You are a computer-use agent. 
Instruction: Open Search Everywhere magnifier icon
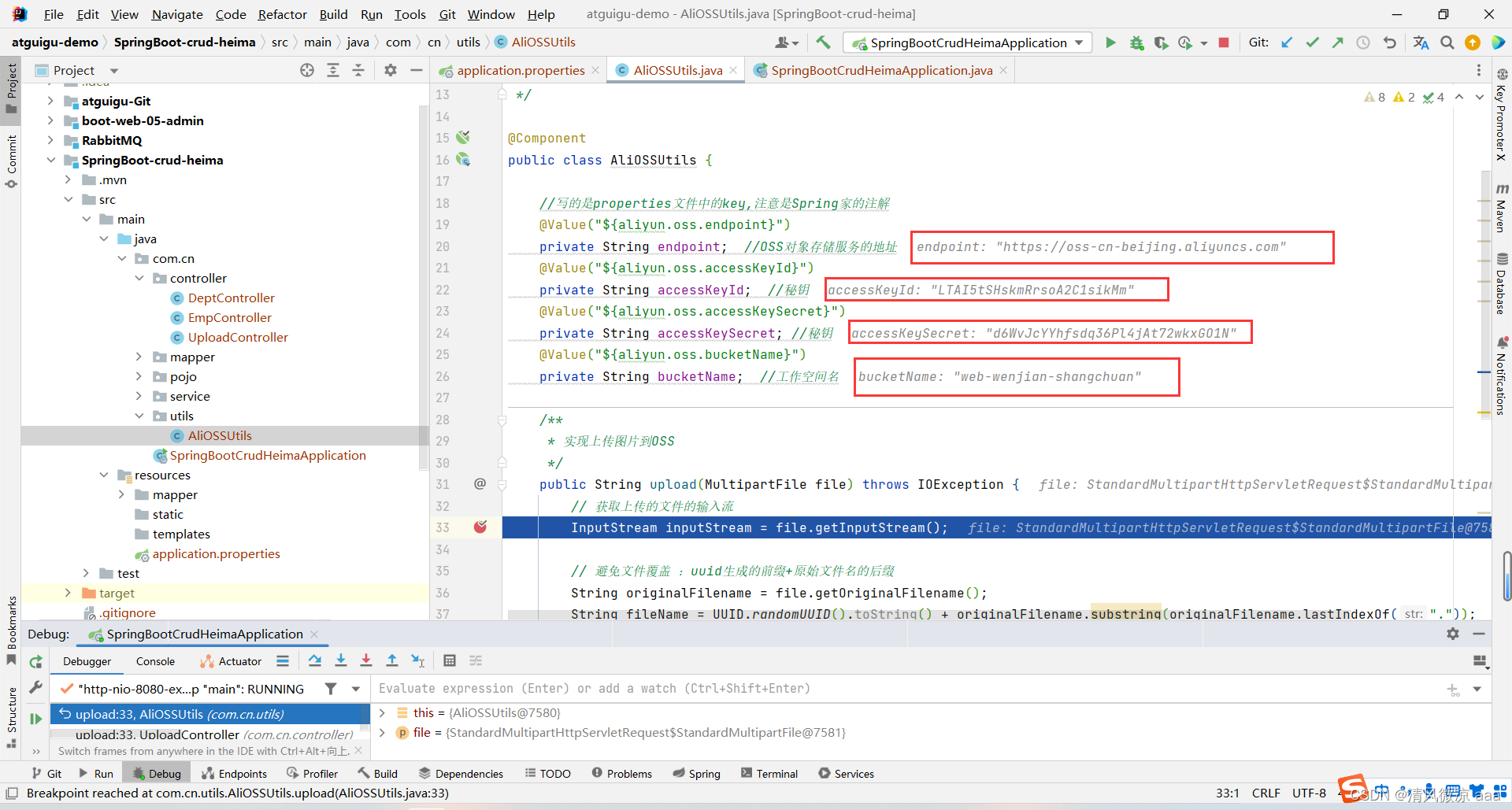[x=1447, y=43]
